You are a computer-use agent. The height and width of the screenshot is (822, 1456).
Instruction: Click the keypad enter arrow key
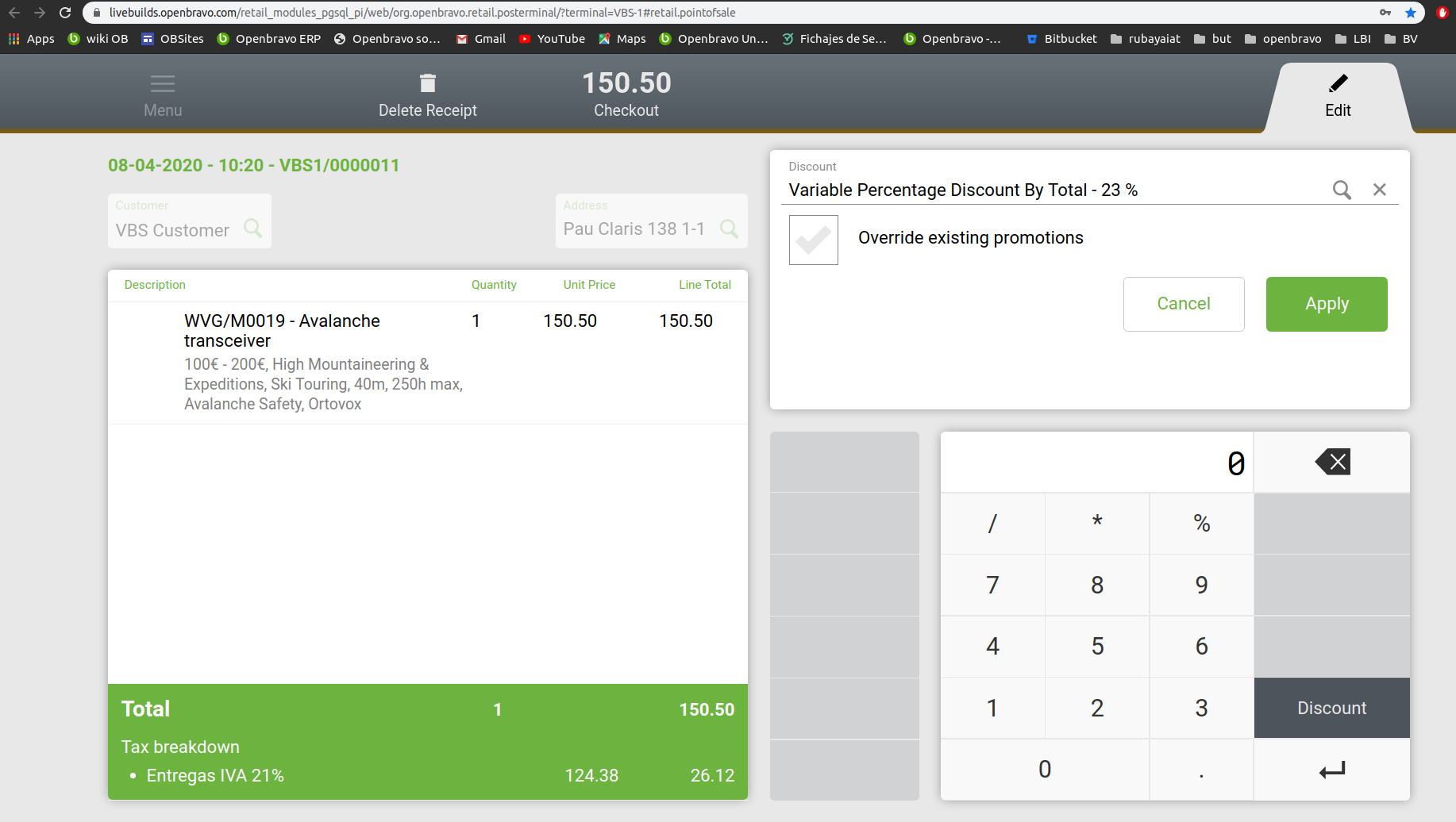(1332, 770)
